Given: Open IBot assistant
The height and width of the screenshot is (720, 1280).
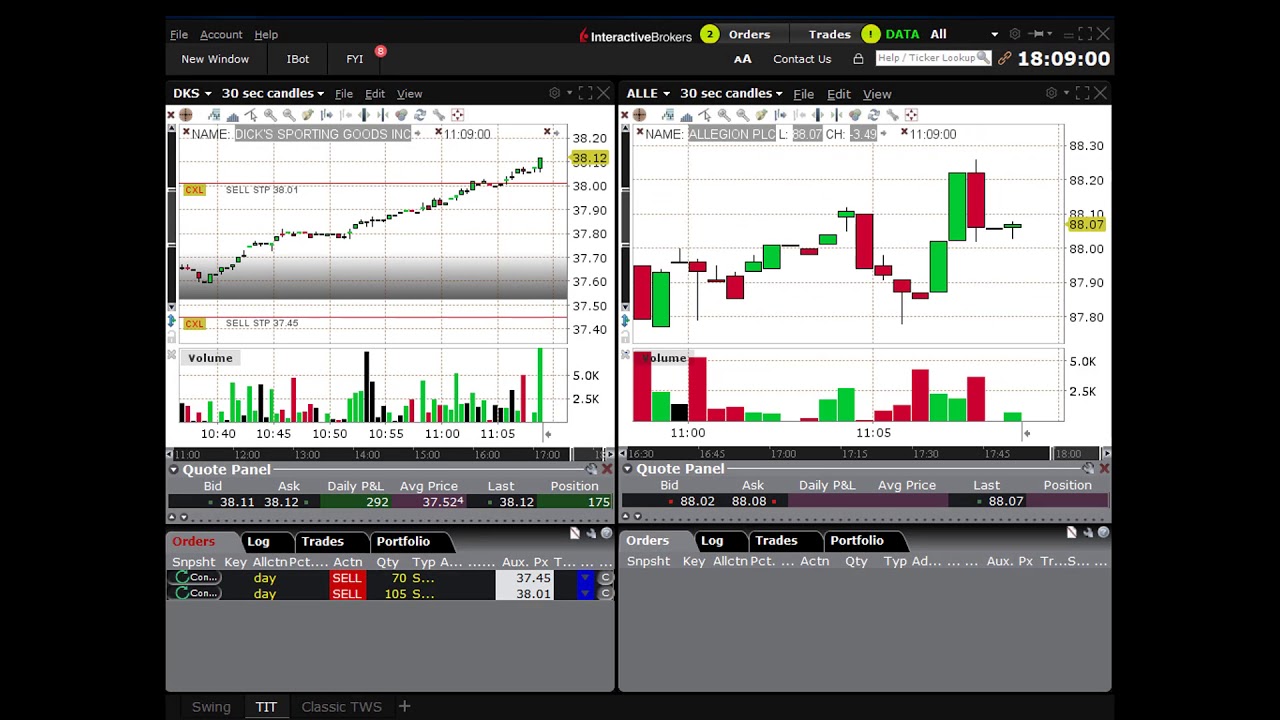Looking at the screenshot, I should pos(298,59).
